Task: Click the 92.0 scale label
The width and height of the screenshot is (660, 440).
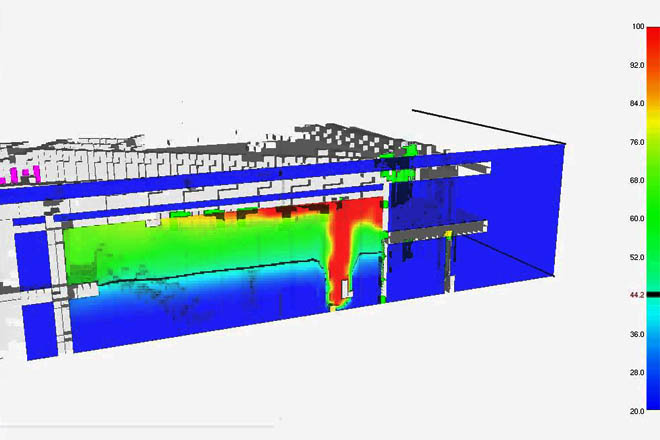Action: (x=637, y=65)
